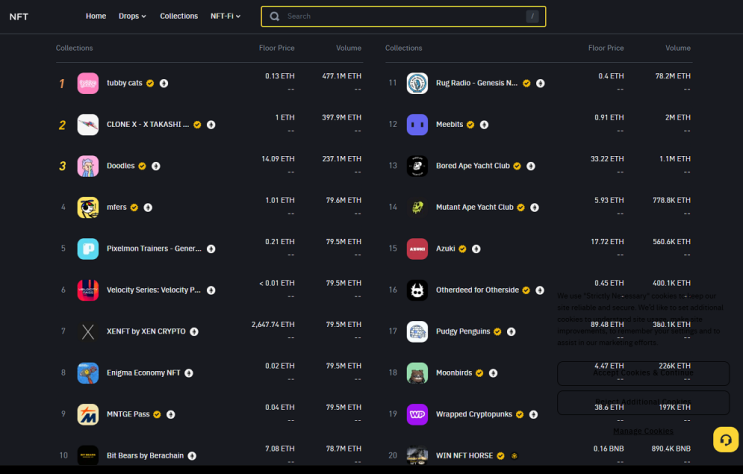
Task: Open the Enigma Economy NFT avatar
Action: [x=88, y=373]
